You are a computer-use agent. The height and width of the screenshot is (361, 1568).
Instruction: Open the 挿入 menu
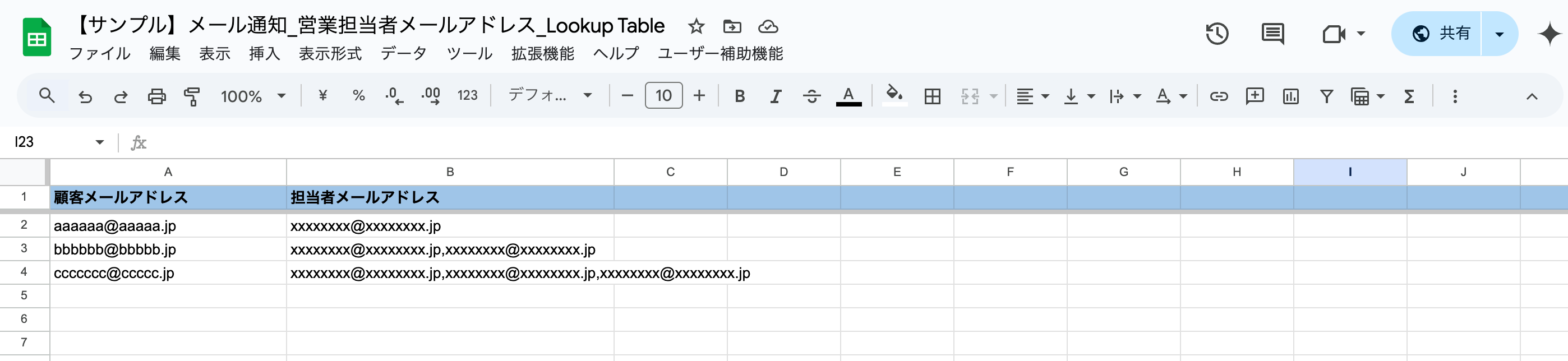click(x=264, y=54)
